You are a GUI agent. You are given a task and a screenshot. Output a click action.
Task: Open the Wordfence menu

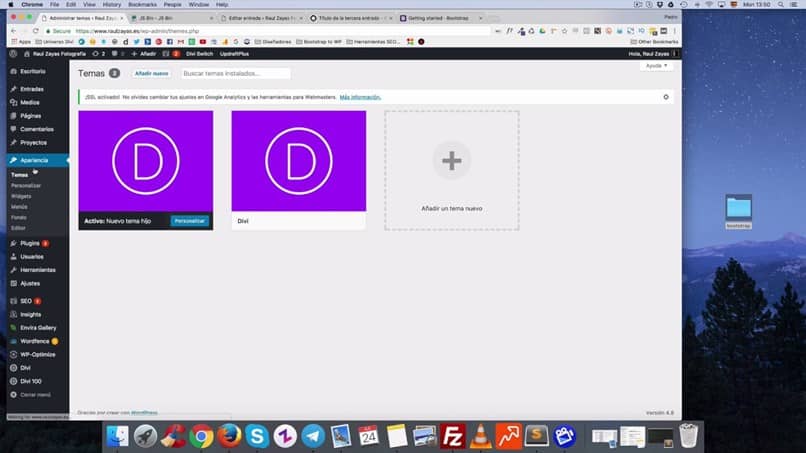34,341
